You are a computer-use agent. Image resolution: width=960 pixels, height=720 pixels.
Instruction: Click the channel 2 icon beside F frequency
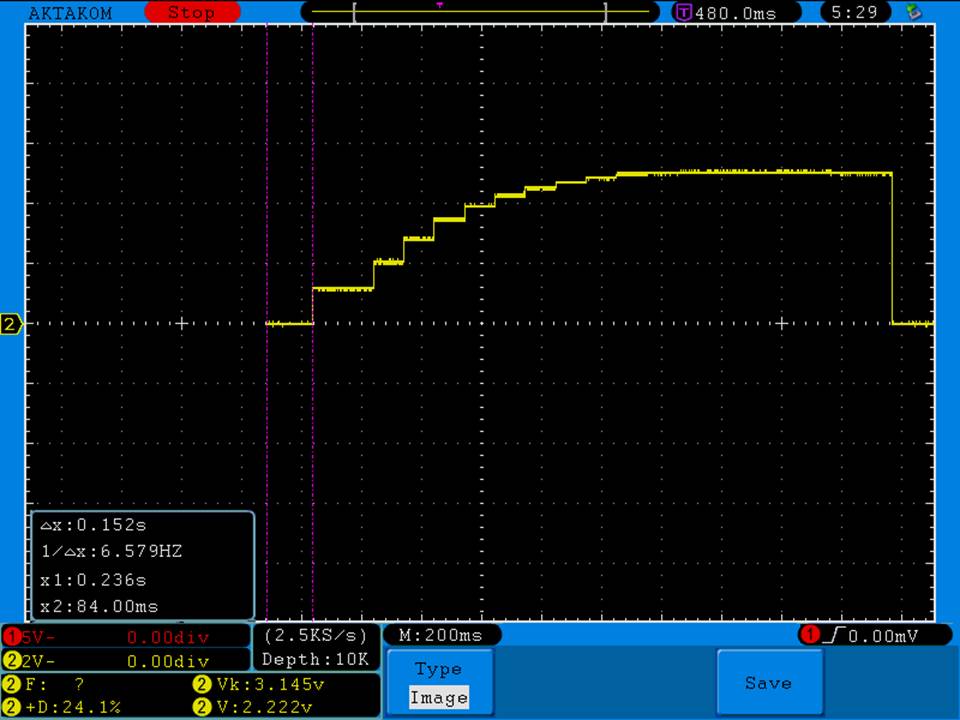[12, 685]
